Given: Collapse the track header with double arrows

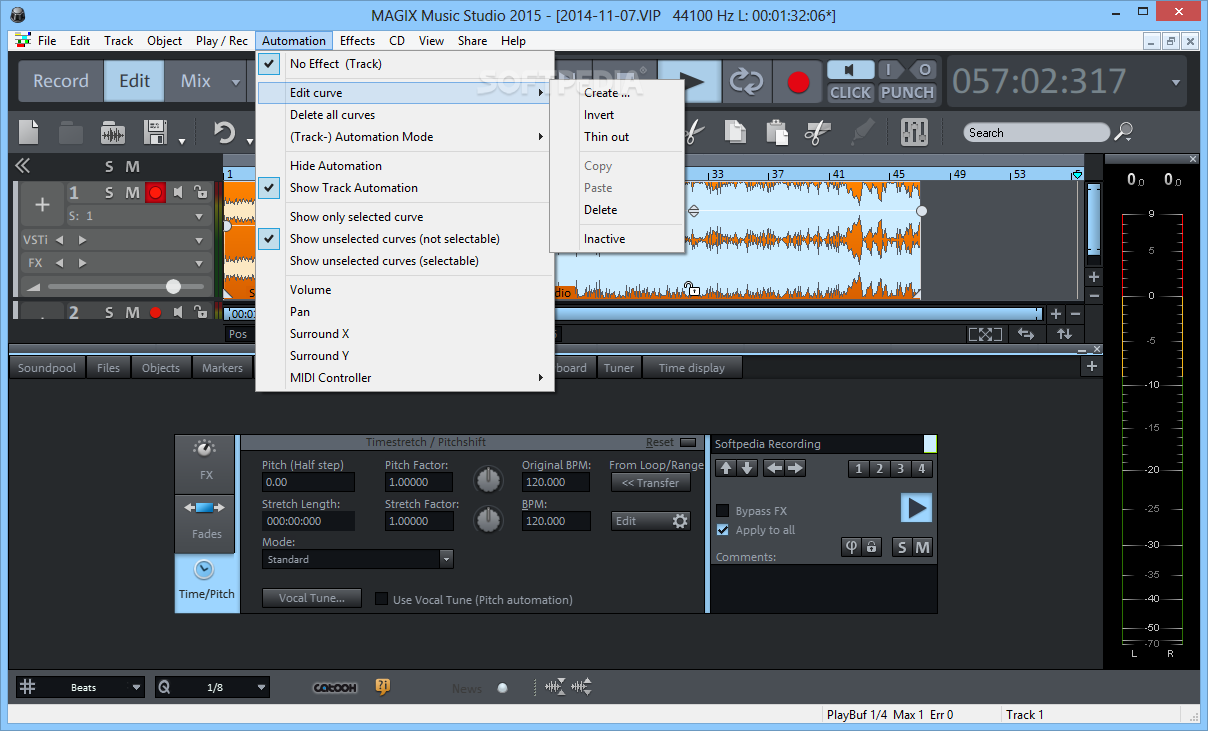Looking at the screenshot, I should point(22,166).
